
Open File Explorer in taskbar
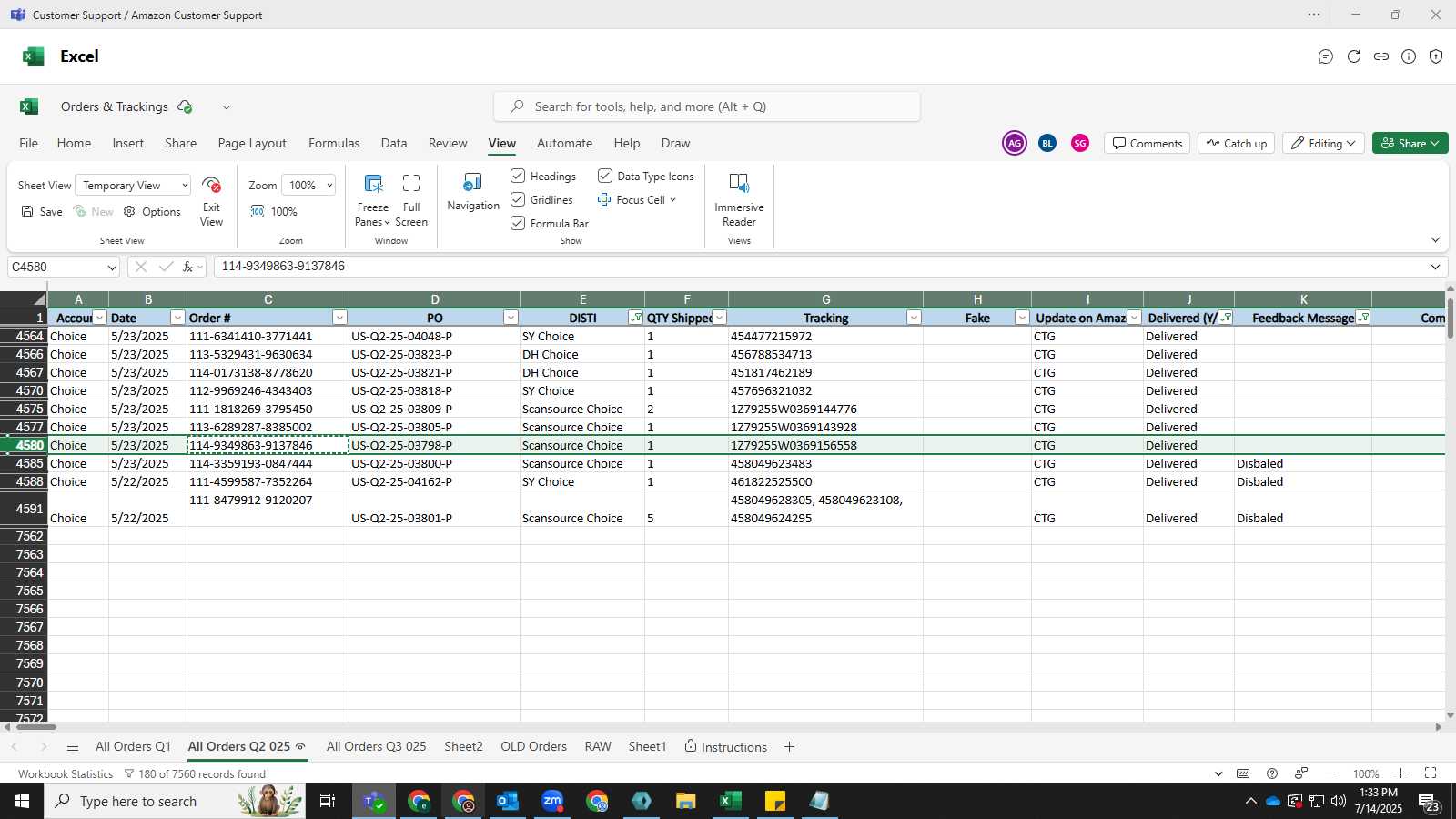[686, 801]
